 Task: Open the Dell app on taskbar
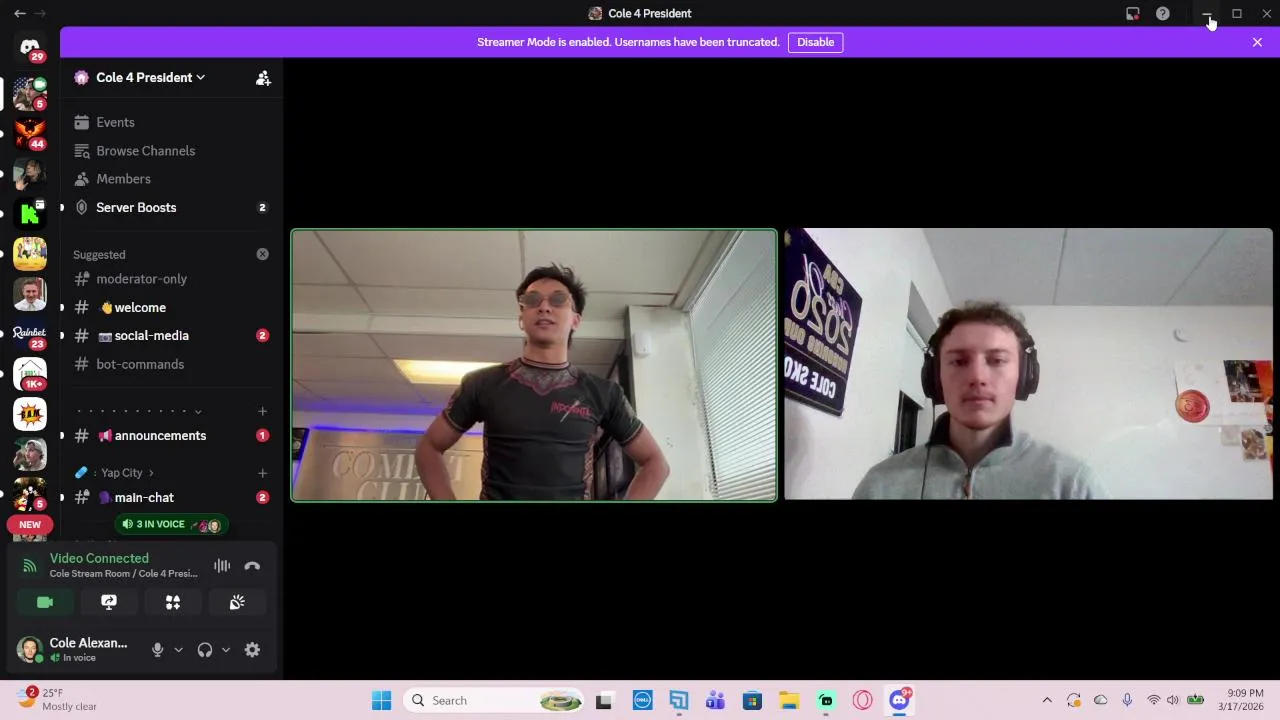click(642, 701)
